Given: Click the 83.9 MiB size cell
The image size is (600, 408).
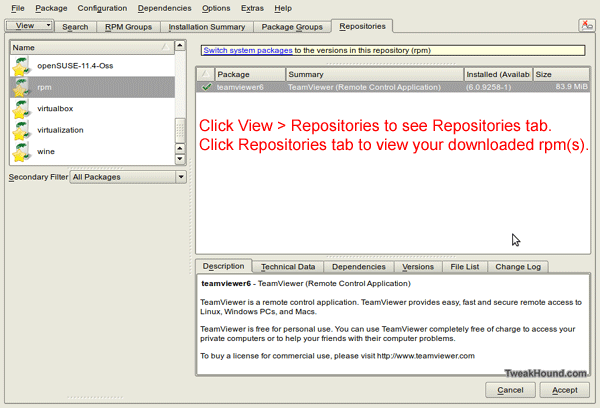Looking at the screenshot, I should [x=571, y=86].
